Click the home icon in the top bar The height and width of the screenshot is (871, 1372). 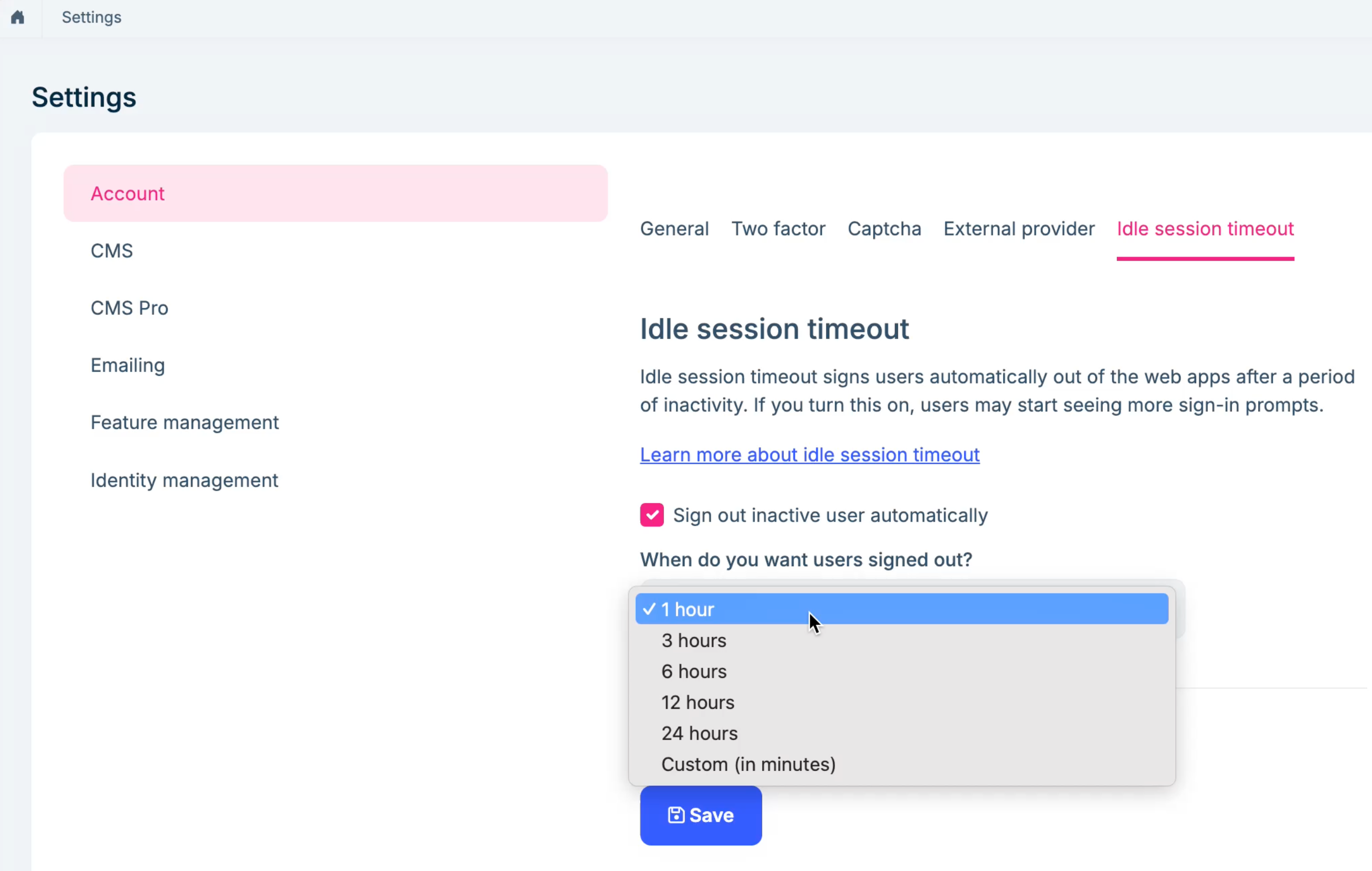(18, 18)
